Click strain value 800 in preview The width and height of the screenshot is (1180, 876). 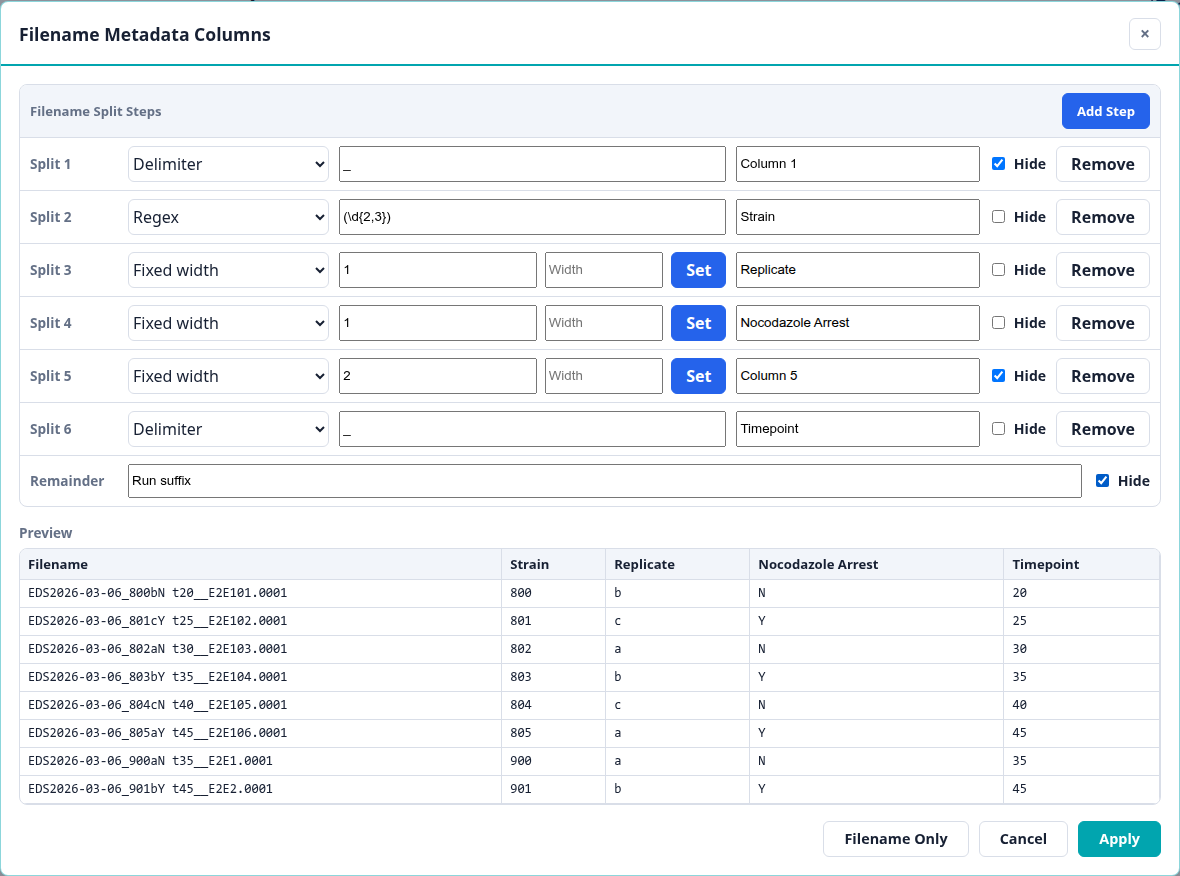[521, 593]
